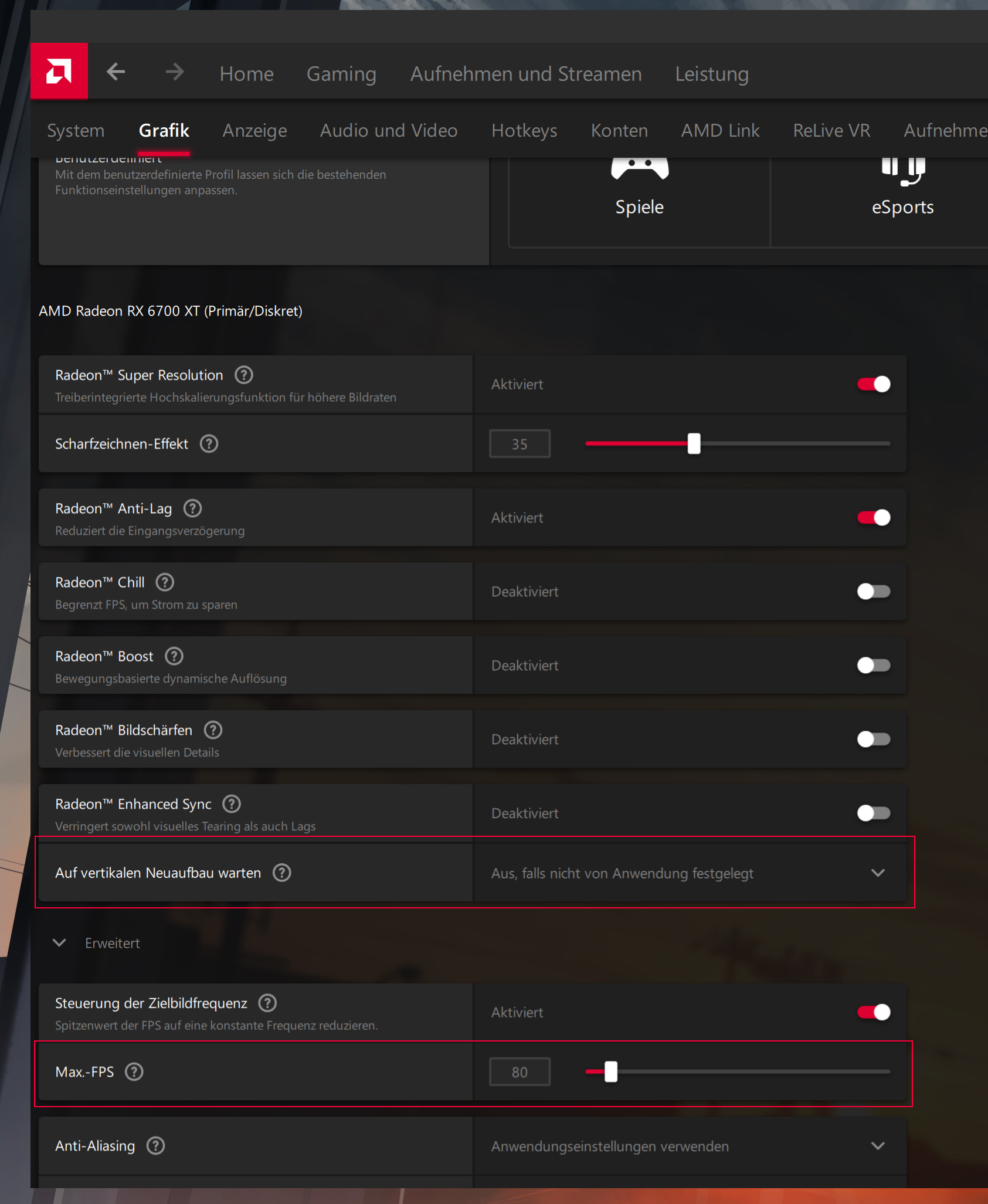Open help for Radeon Anti-Lag
Screen dimensions: 988x1204
tap(193, 508)
